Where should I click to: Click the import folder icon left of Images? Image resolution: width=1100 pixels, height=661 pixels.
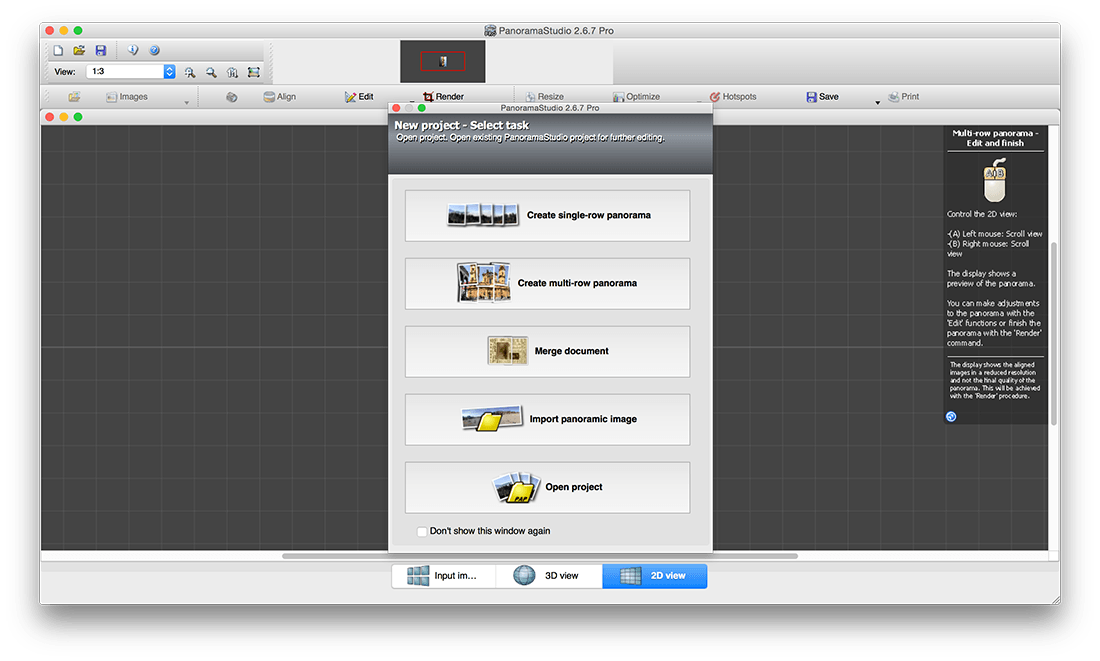pyautogui.click(x=74, y=97)
